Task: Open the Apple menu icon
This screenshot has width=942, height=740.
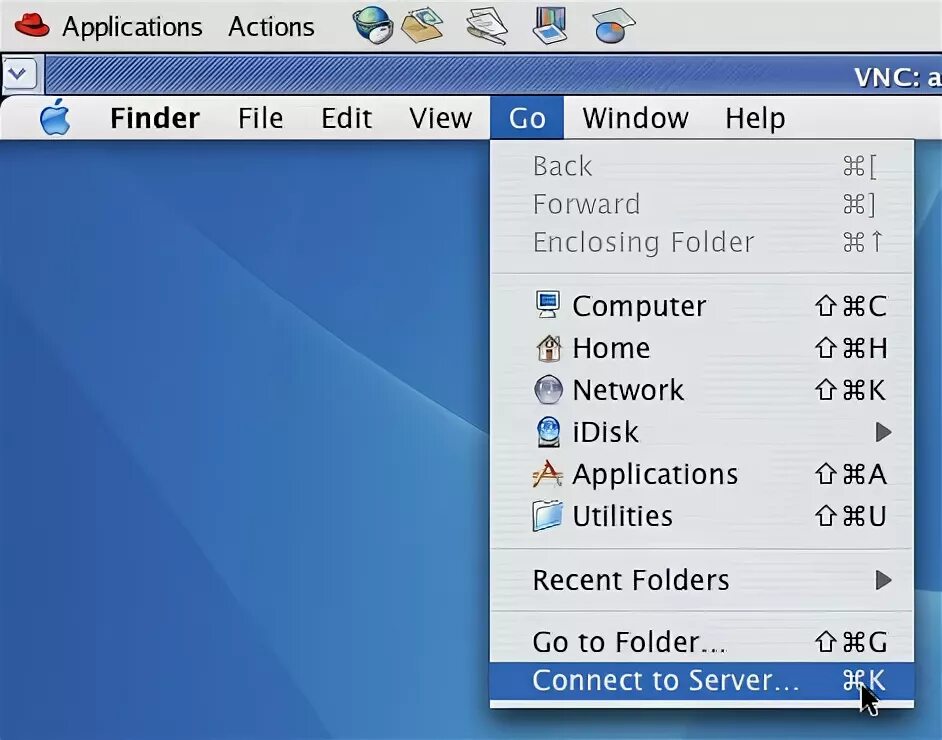Action: 55,117
